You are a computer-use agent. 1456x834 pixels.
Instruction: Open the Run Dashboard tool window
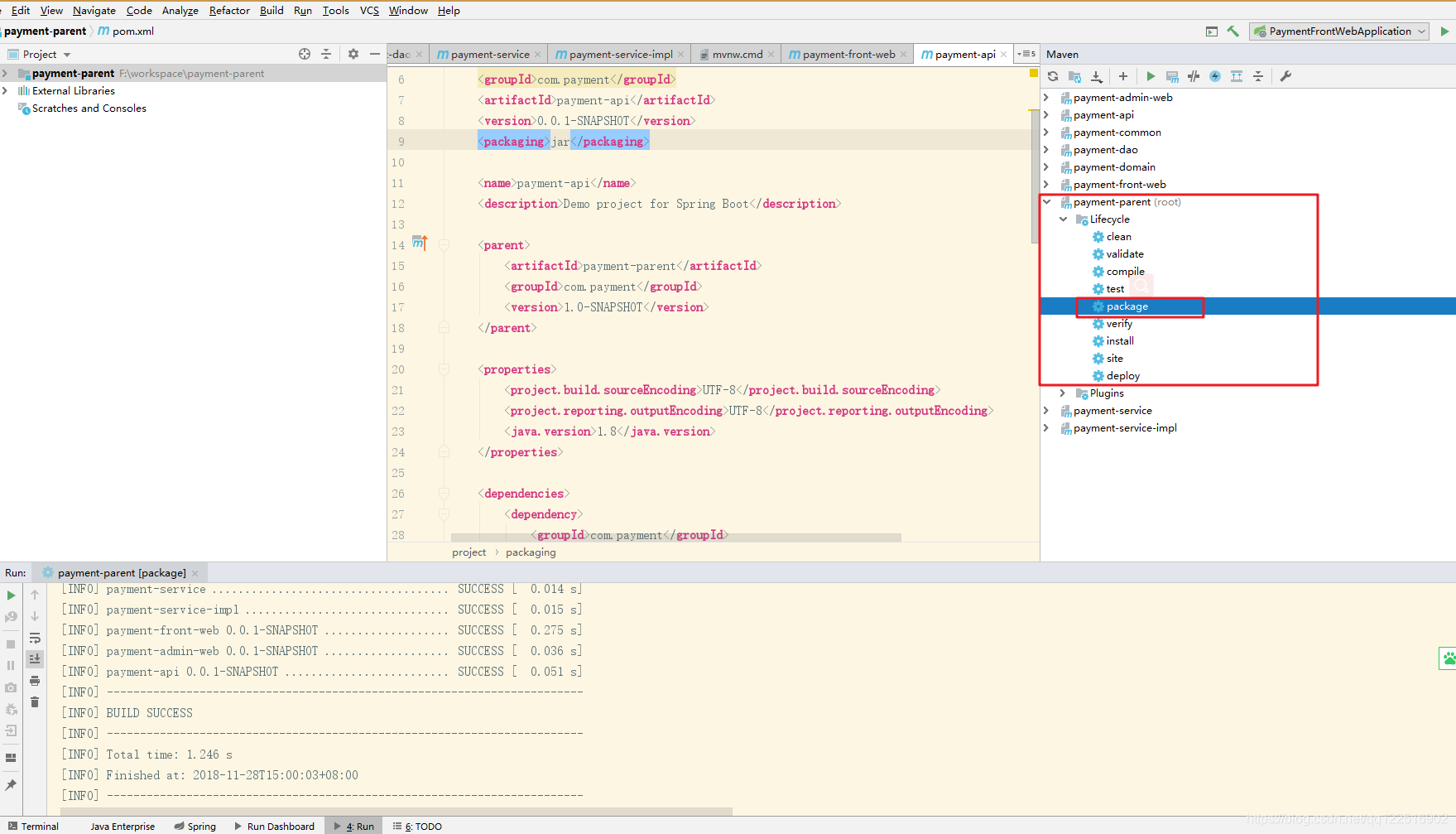[275, 826]
